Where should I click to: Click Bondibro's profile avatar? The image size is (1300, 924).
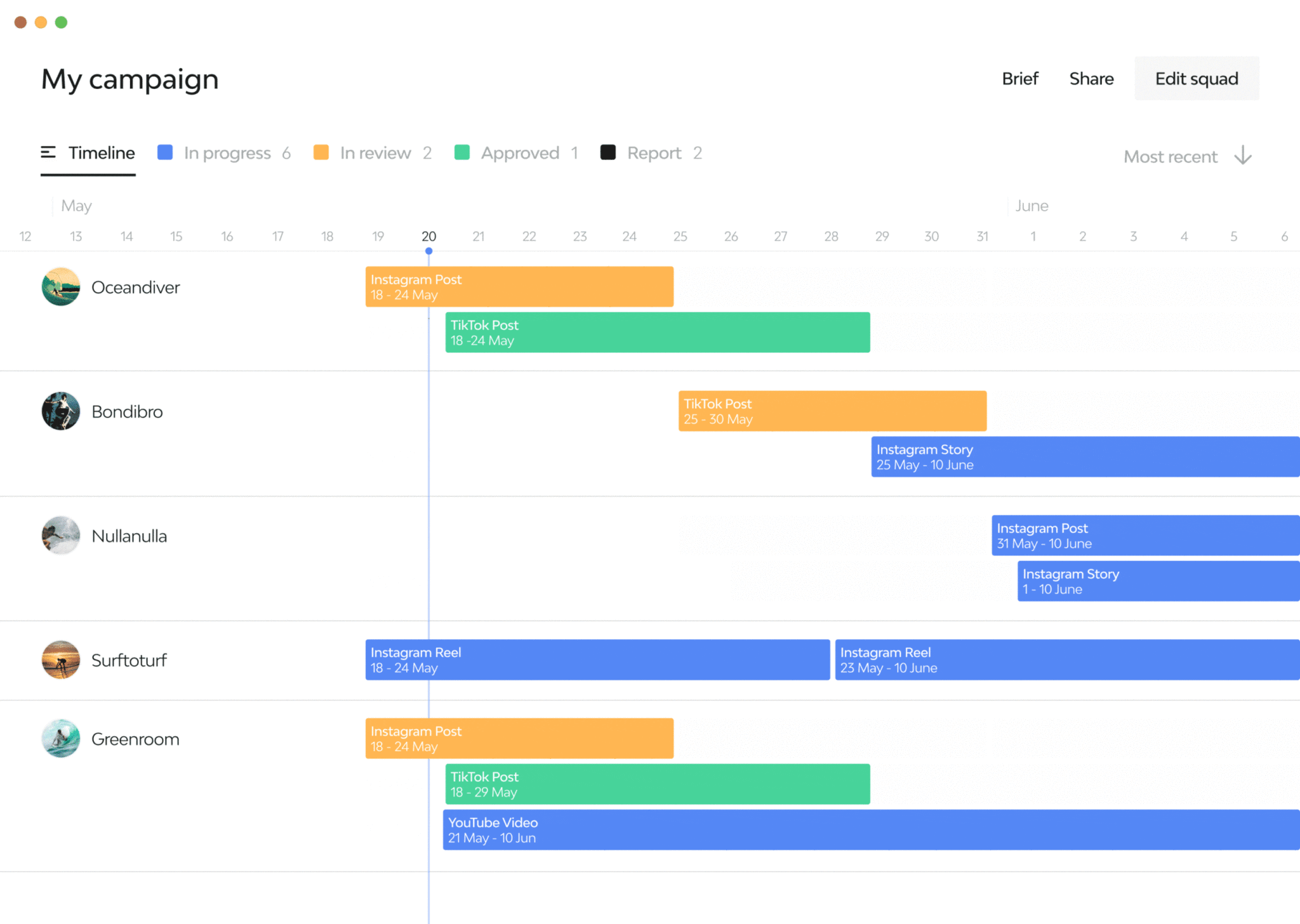tap(61, 411)
